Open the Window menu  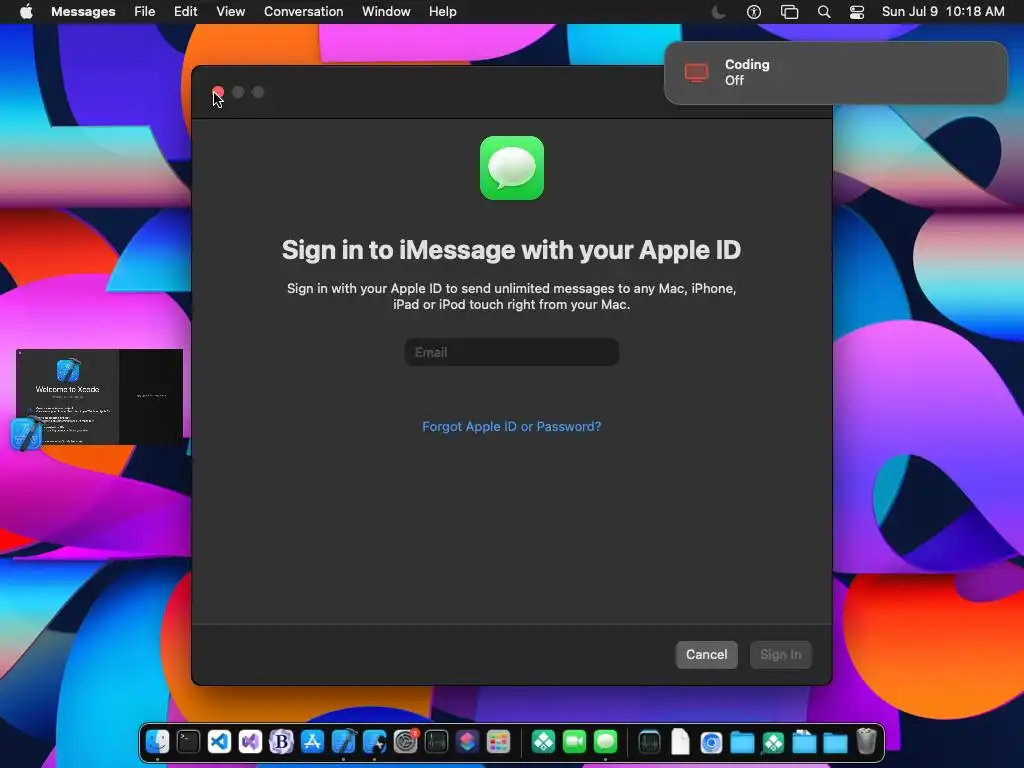coord(386,12)
